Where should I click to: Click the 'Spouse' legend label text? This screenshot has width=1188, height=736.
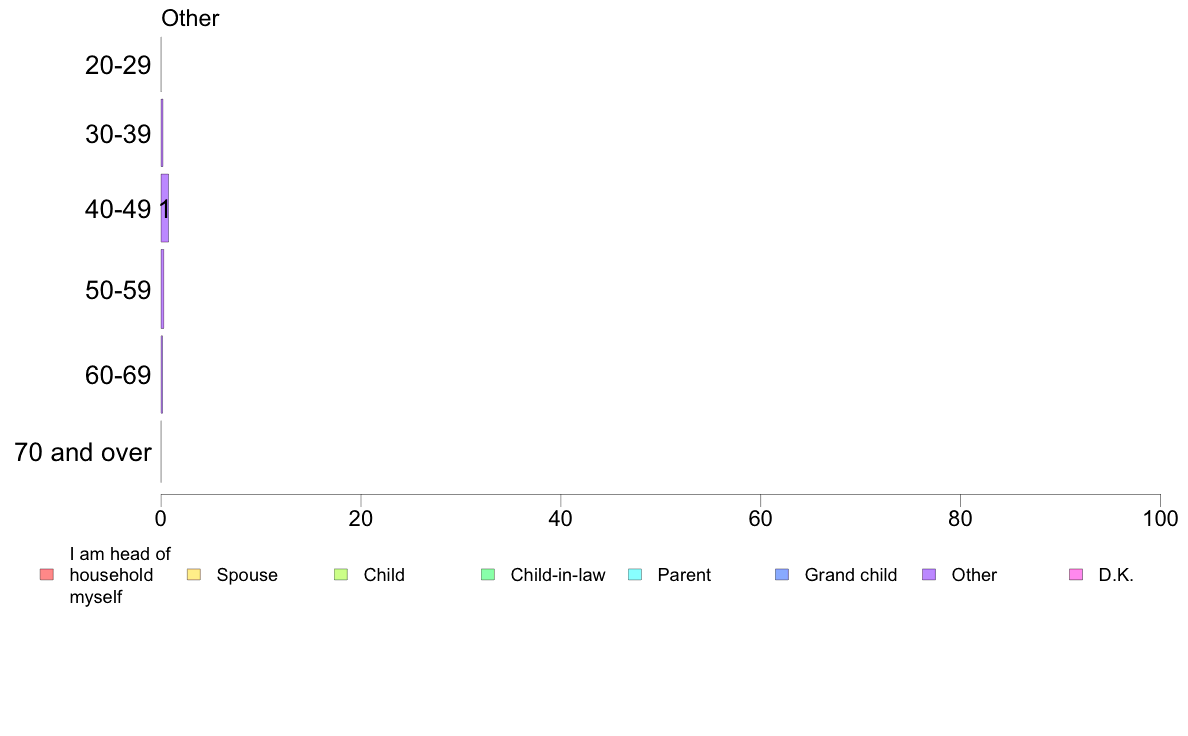247,575
